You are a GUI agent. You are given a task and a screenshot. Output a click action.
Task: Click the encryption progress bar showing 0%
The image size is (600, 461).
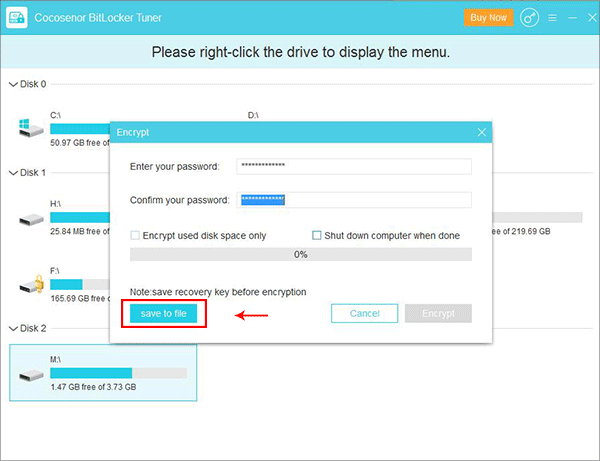[x=301, y=254]
